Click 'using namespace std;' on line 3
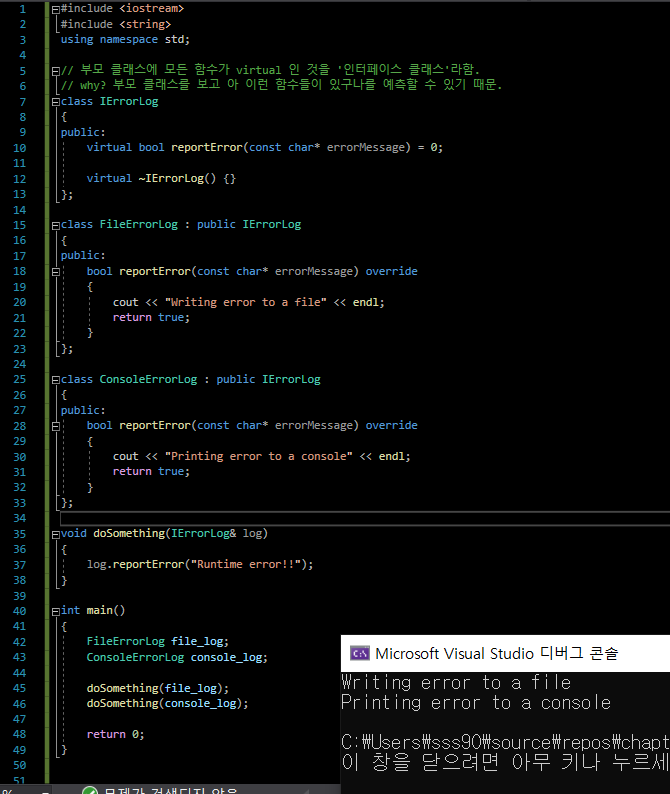 pos(125,39)
